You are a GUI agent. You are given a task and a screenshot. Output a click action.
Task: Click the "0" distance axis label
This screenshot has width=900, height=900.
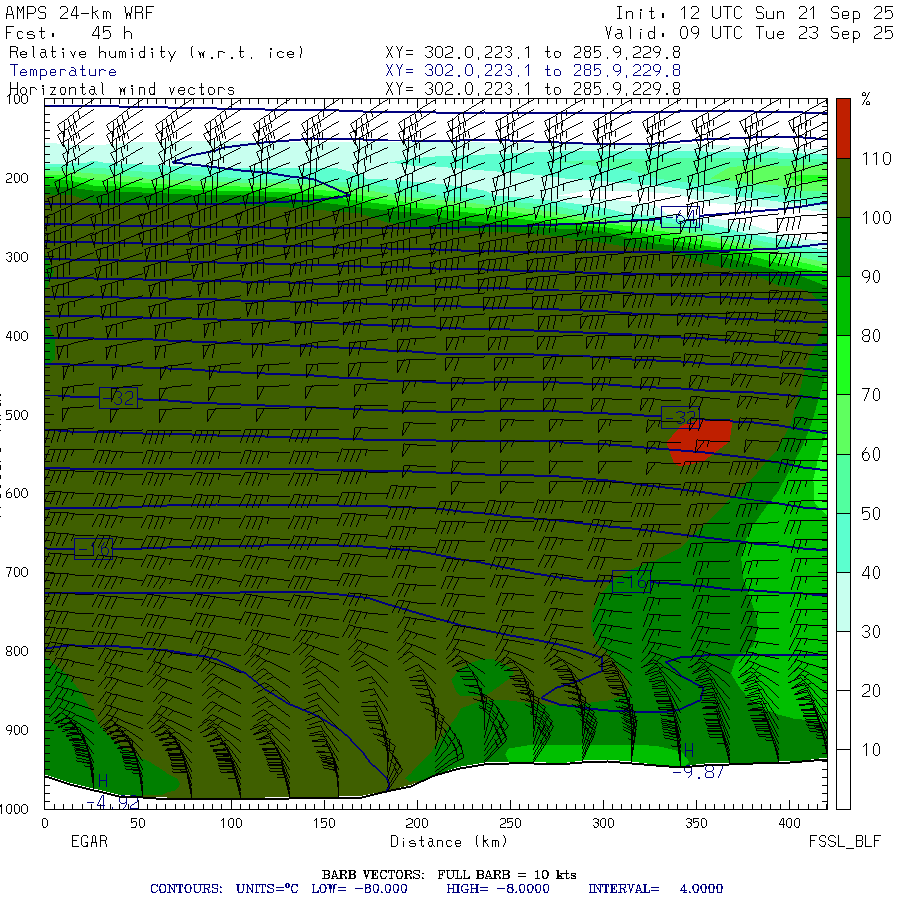(x=45, y=823)
